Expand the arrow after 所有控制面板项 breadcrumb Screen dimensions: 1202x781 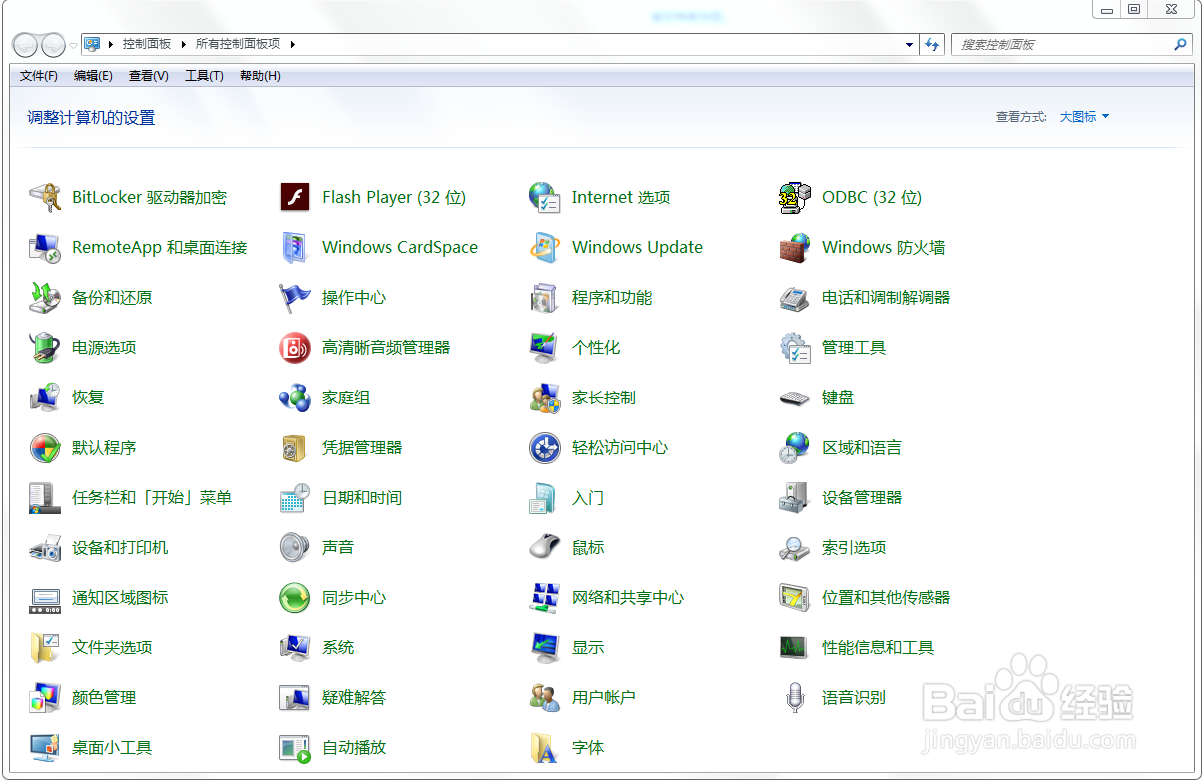pos(293,44)
